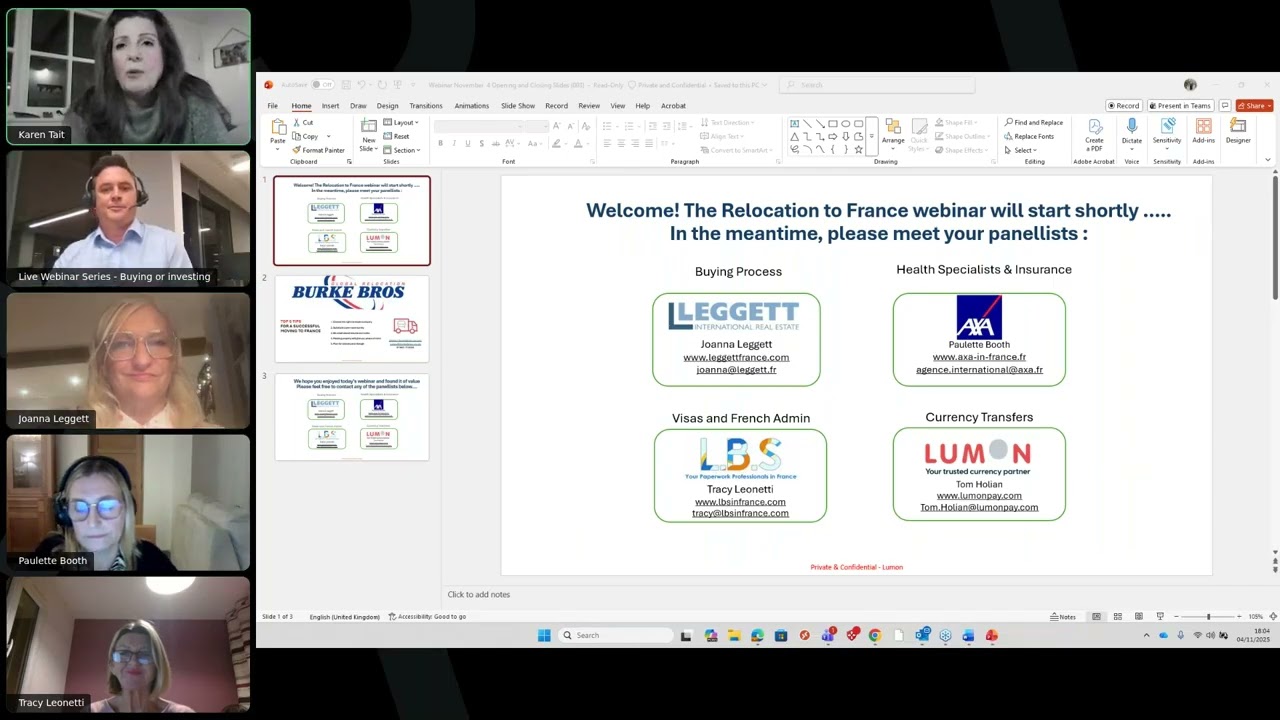Select the star shape in Drawing gallery

coord(858,149)
